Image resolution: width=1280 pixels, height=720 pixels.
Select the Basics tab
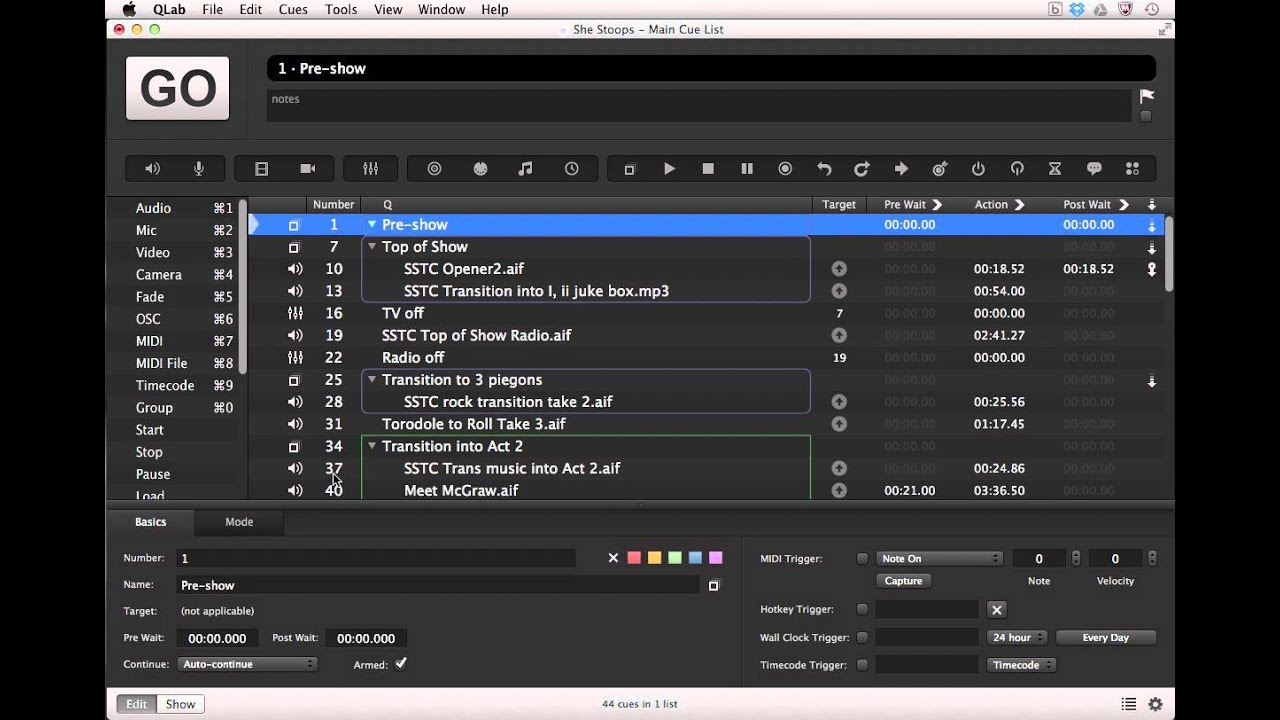tap(151, 522)
